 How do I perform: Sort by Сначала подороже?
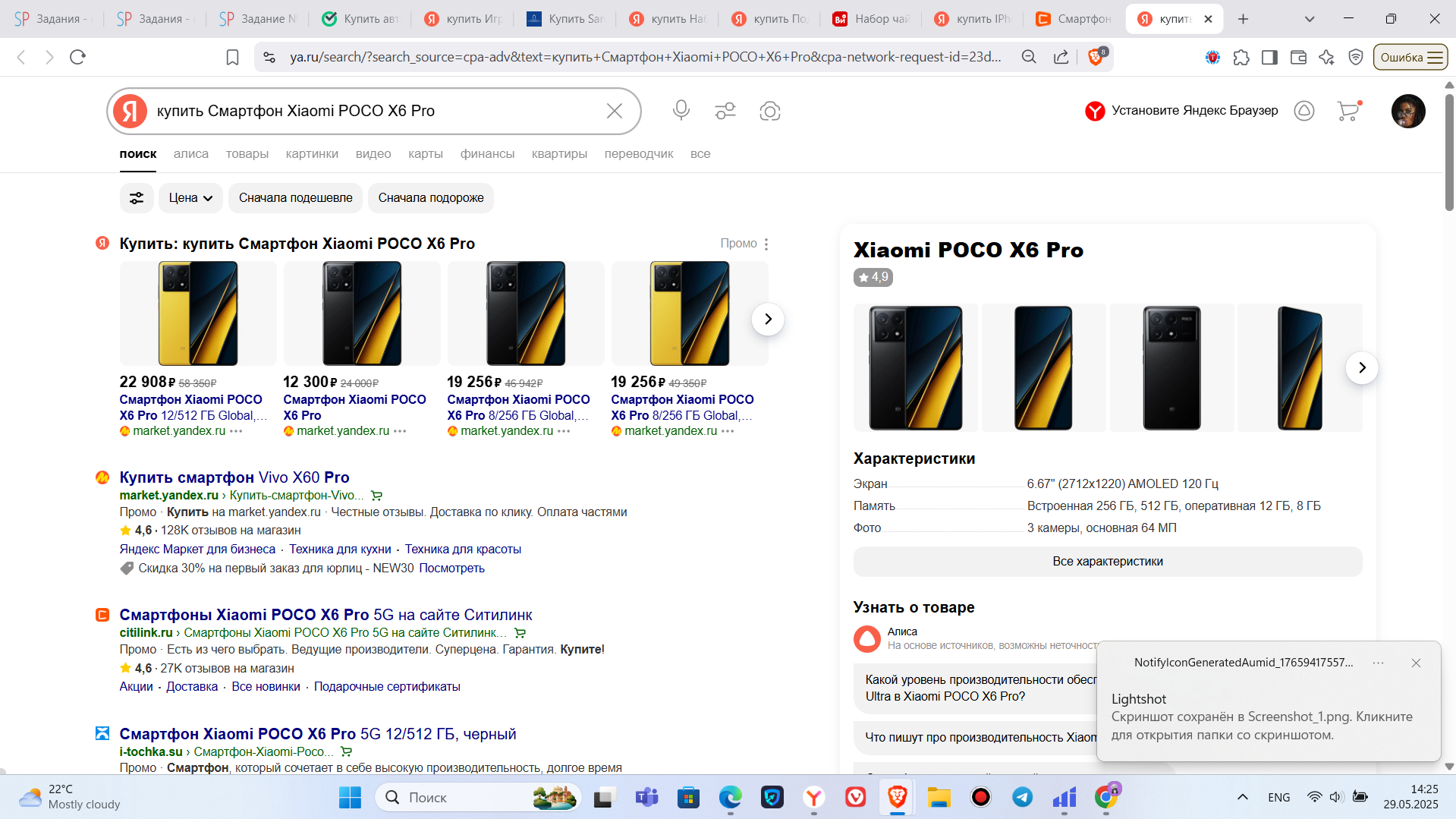[x=431, y=198]
